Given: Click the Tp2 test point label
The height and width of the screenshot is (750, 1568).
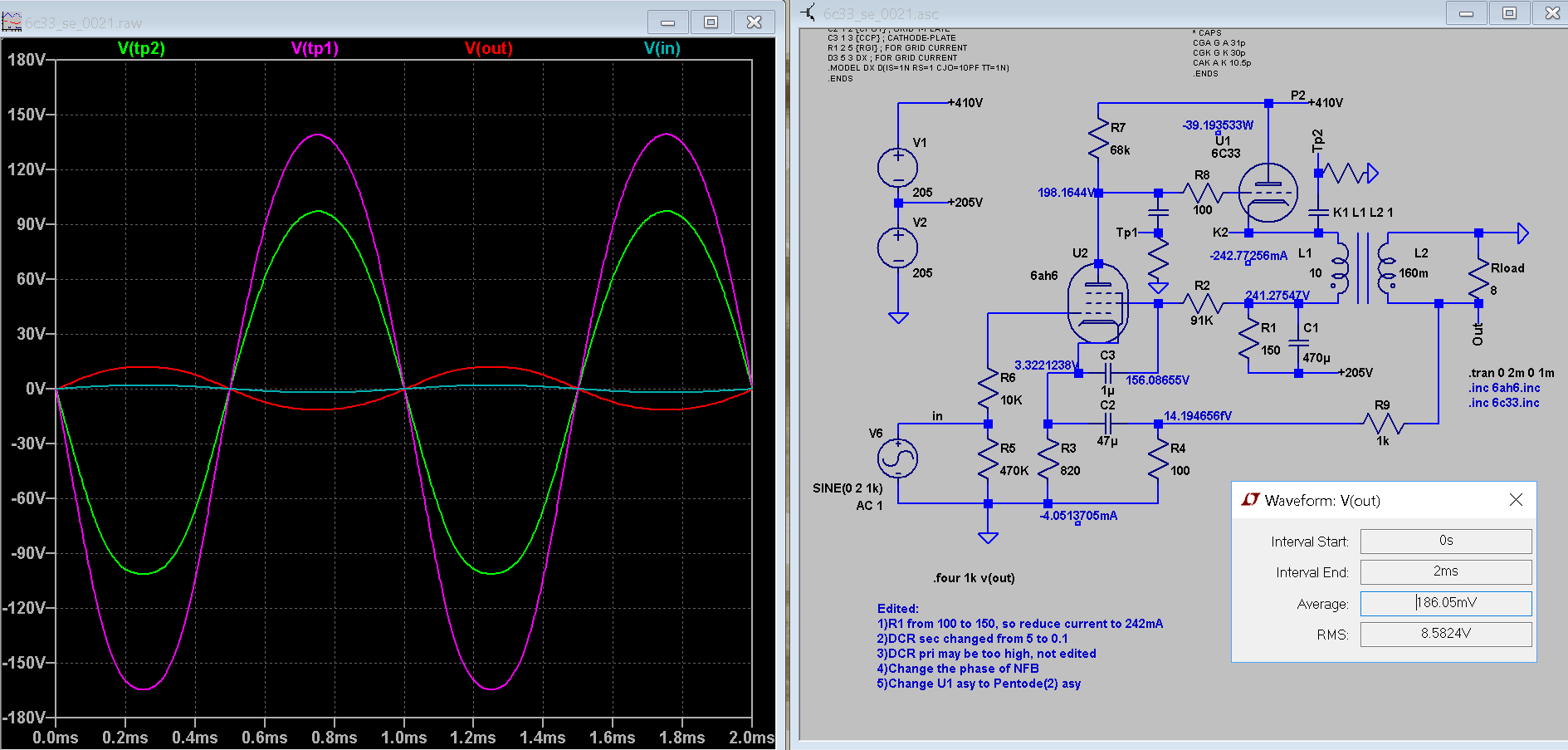Looking at the screenshot, I should pyautogui.click(x=1318, y=141).
